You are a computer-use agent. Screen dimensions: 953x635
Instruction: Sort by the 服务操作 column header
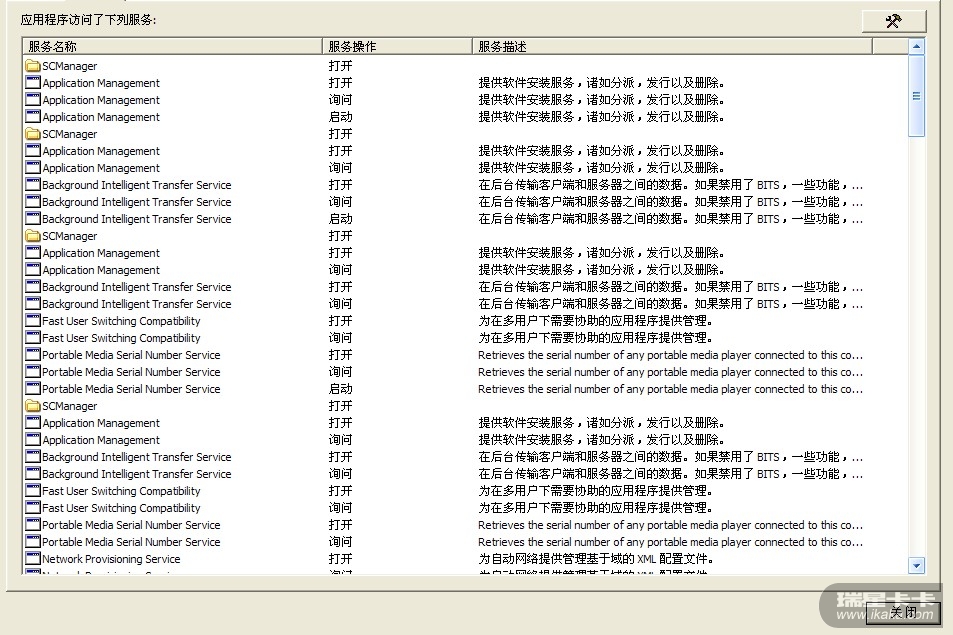click(397, 46)
